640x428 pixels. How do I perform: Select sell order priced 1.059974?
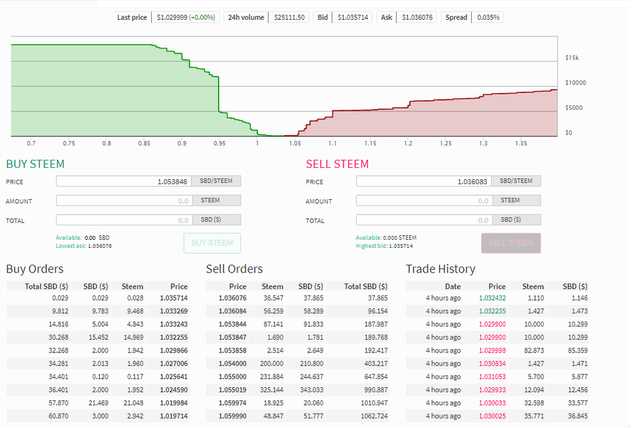coord(298,403)
